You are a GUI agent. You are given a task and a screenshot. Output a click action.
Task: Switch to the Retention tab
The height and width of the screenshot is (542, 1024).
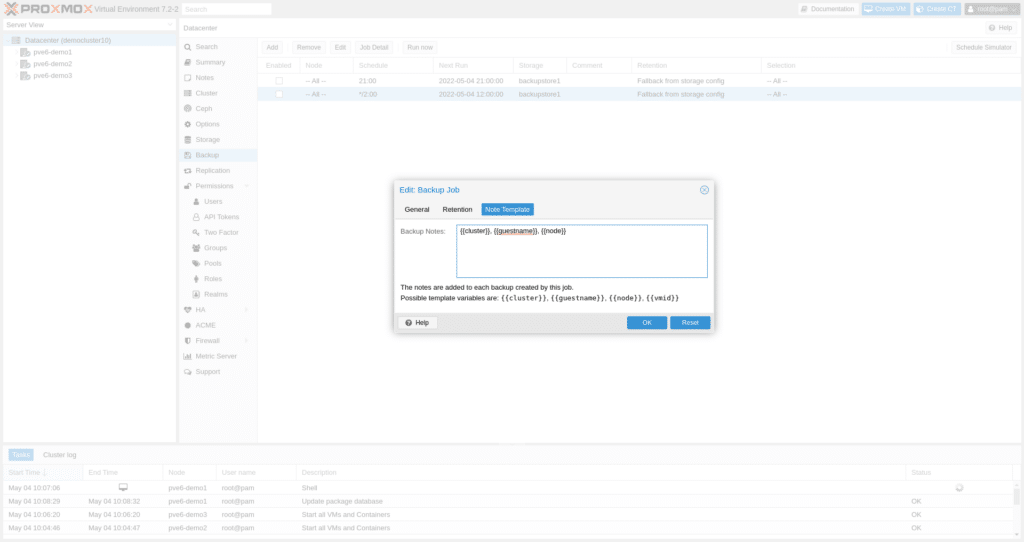(457, 210)
